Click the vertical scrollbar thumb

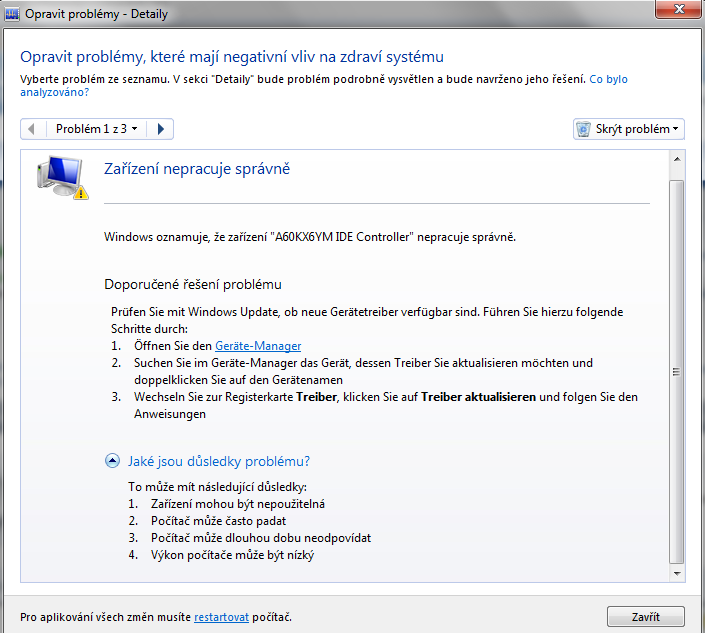click(x=677, y=372)
